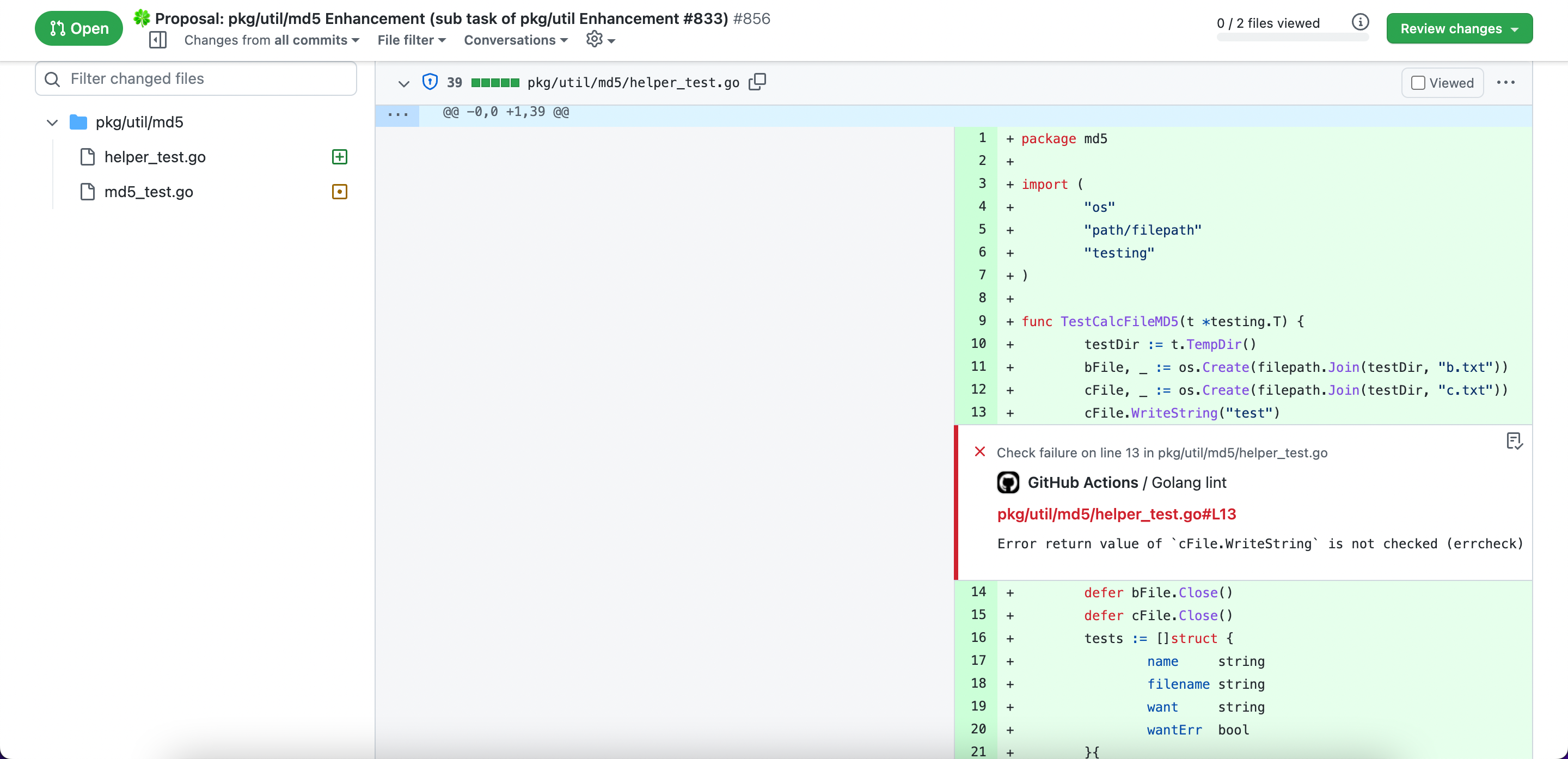Click the annotation resolve icon in check failure

point(1515,440)
